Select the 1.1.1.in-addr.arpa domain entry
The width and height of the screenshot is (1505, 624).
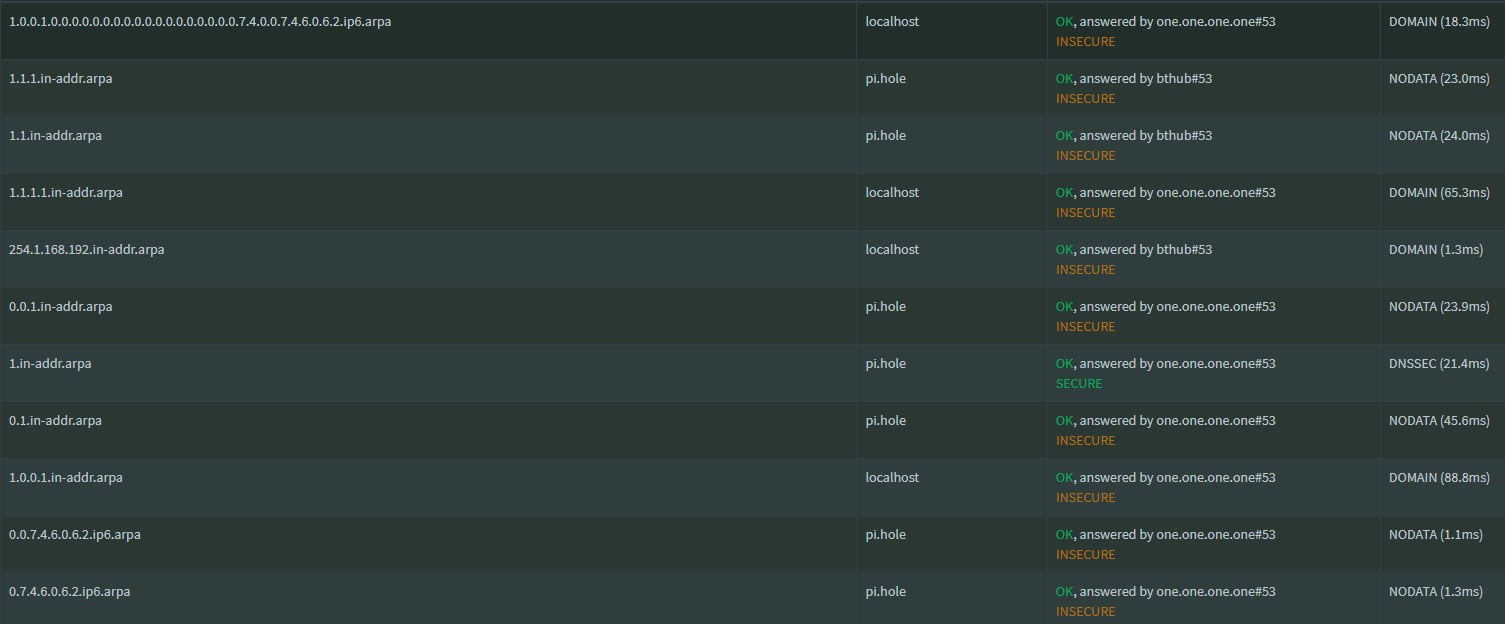pos(60,78)
